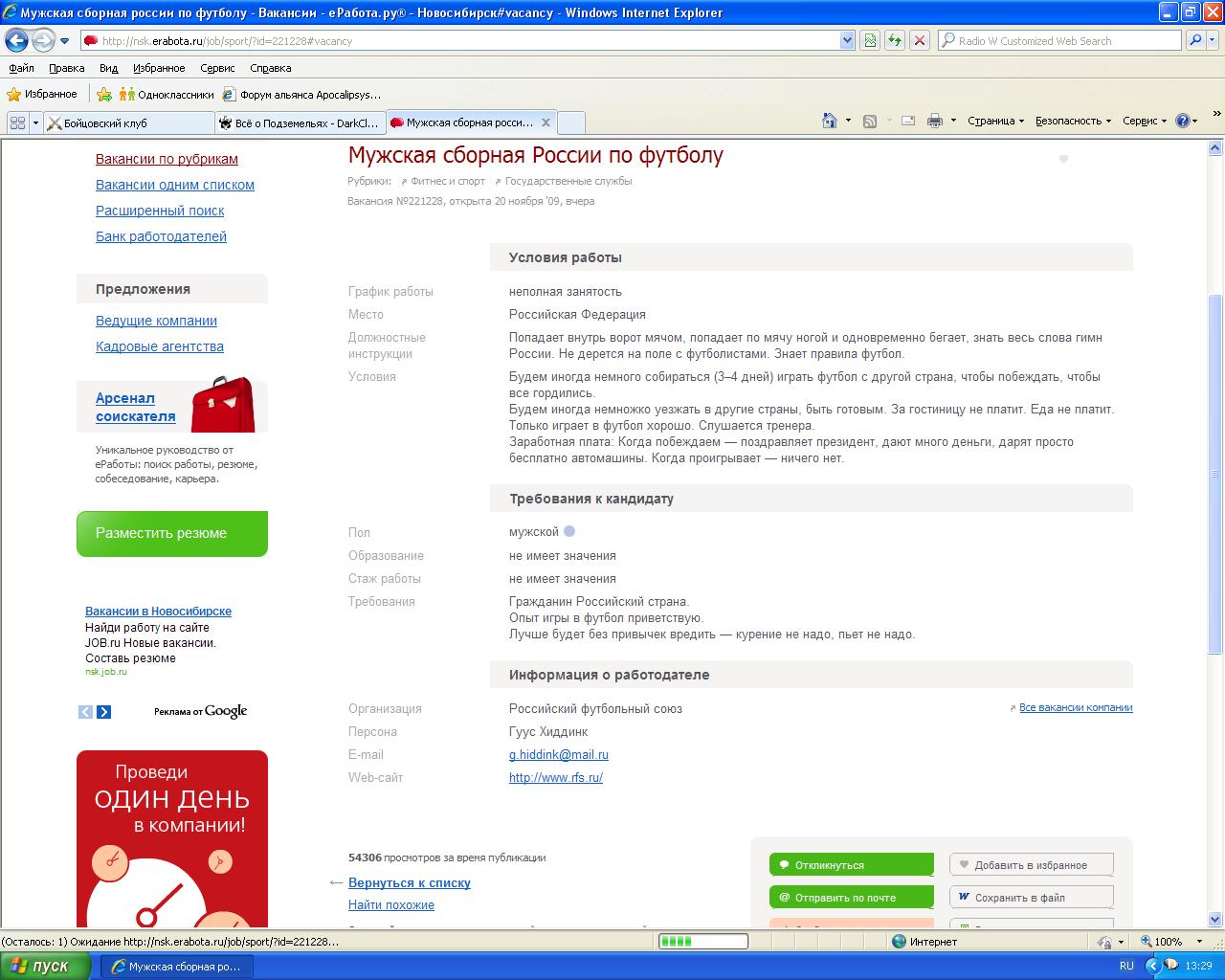Open the Сервис menu in menu bar
This screenshot has height=980, width=1225.
(x=217, y=68)
